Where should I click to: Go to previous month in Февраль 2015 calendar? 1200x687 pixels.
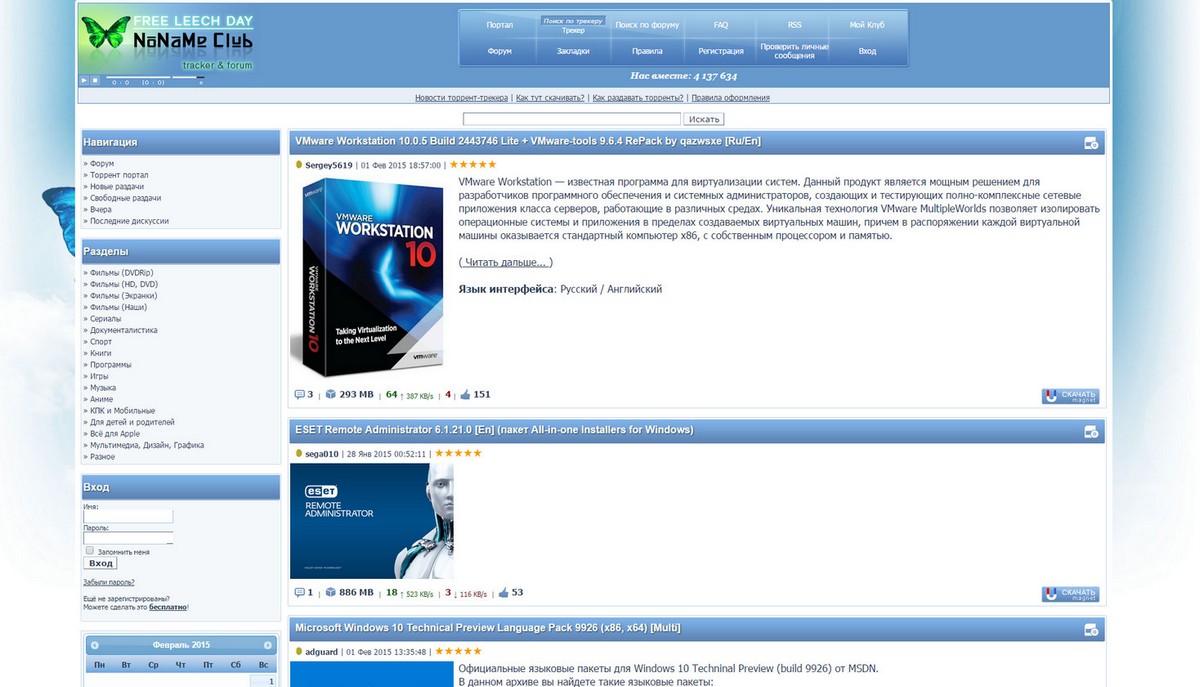(x=95, y=645)
